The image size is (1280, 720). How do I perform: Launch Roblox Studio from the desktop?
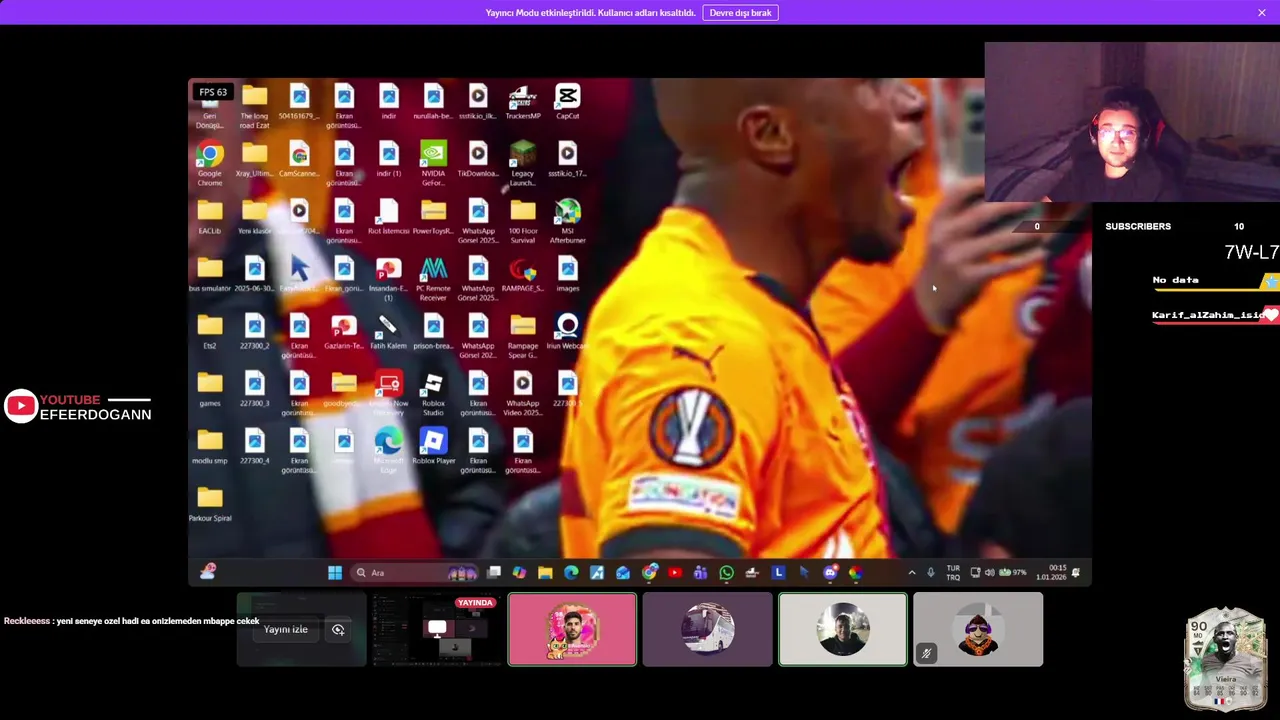[433, 394]
